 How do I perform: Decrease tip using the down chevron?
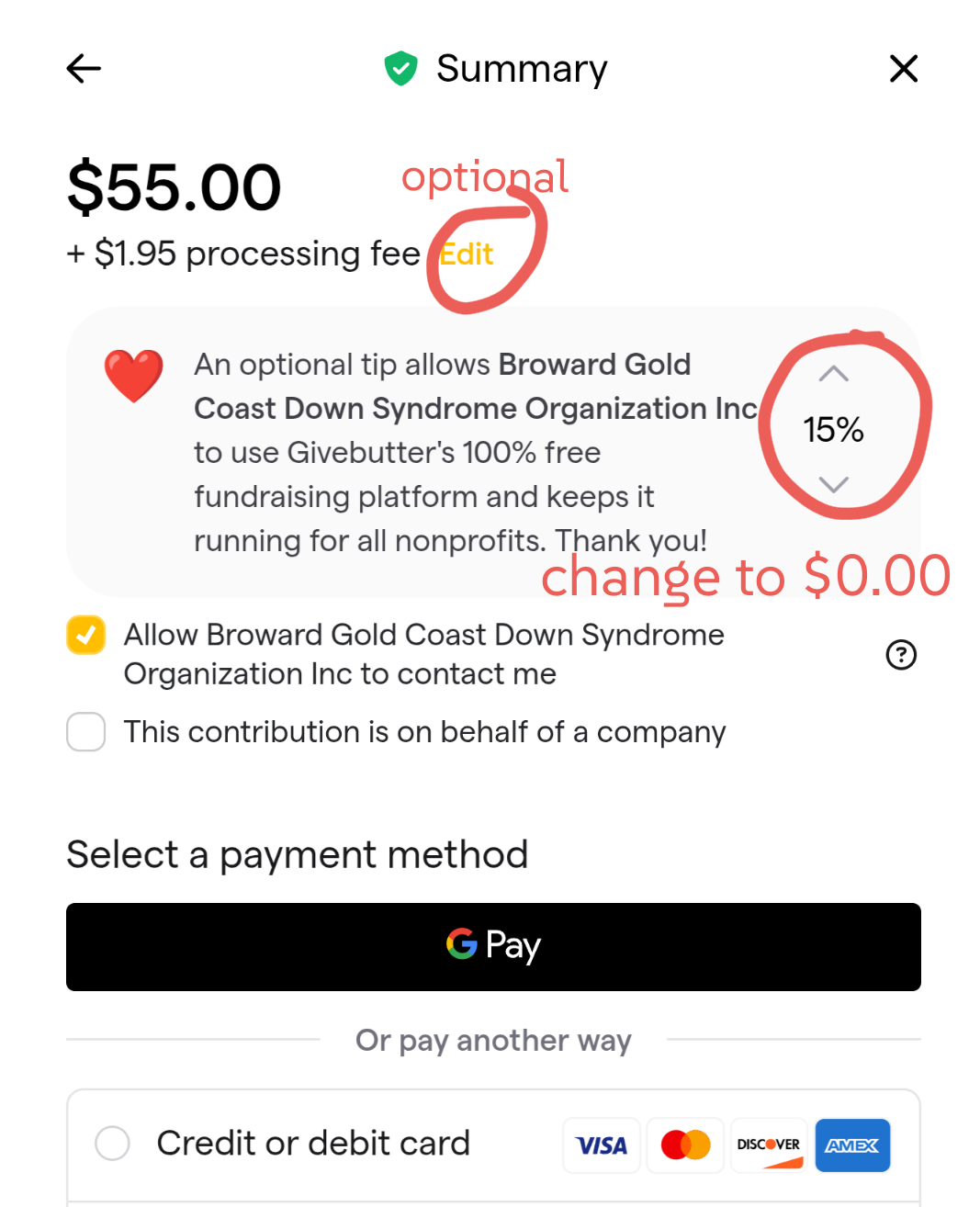click(833, 484)
